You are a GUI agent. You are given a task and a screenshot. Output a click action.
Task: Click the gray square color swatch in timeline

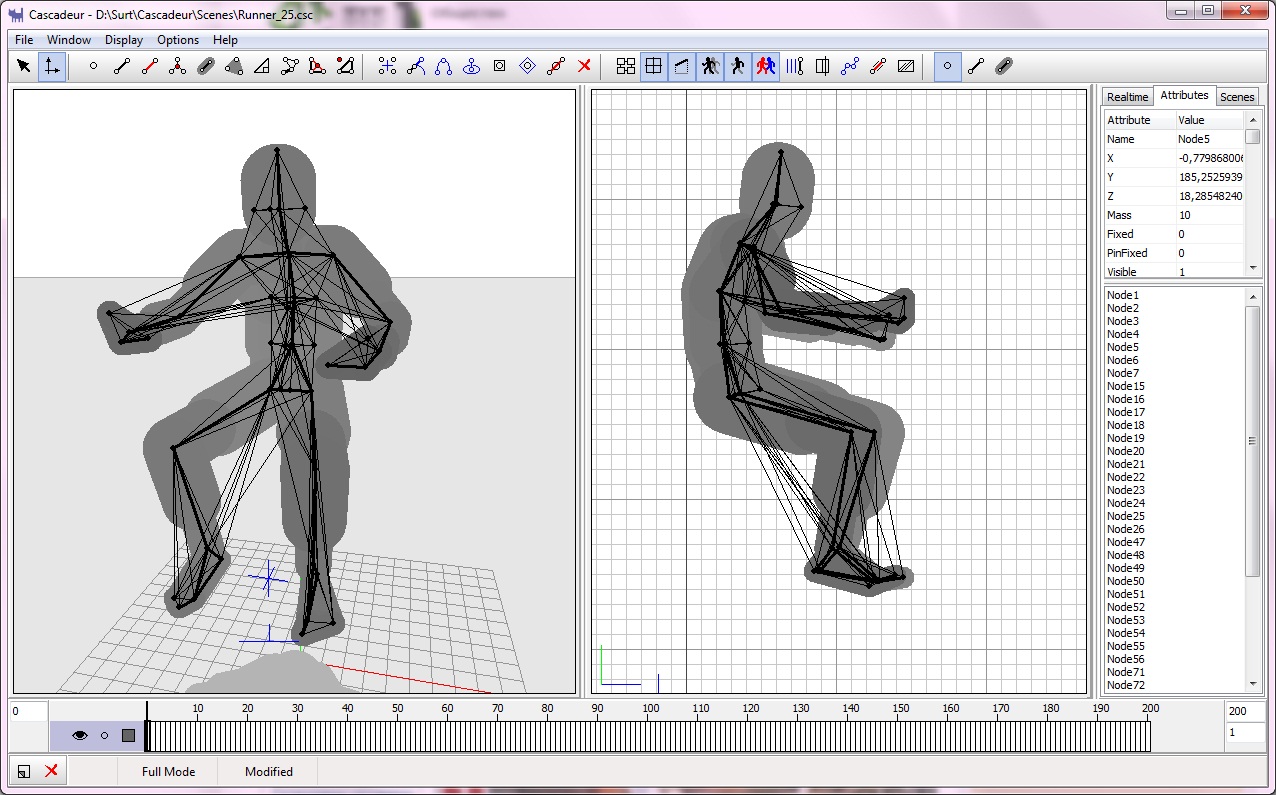(128, 736)
